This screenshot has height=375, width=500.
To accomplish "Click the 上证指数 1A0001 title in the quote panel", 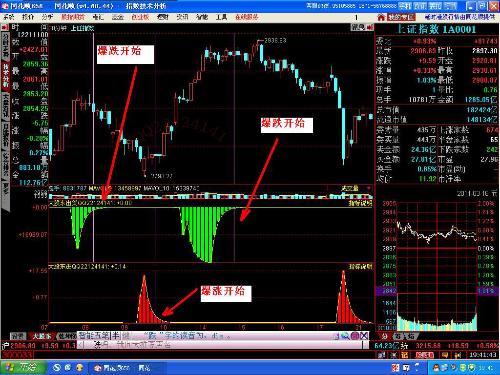I will (436, 29).
